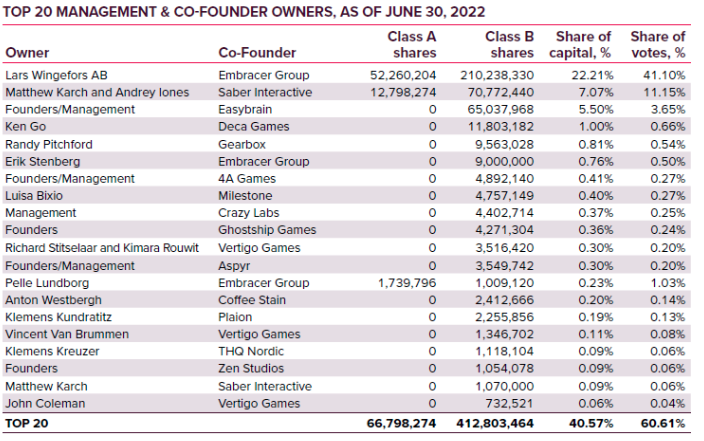The width and height of the screenshot is (704, 441).
Task: Click the 'Share of votes, %' header
Action: [658, 44]
